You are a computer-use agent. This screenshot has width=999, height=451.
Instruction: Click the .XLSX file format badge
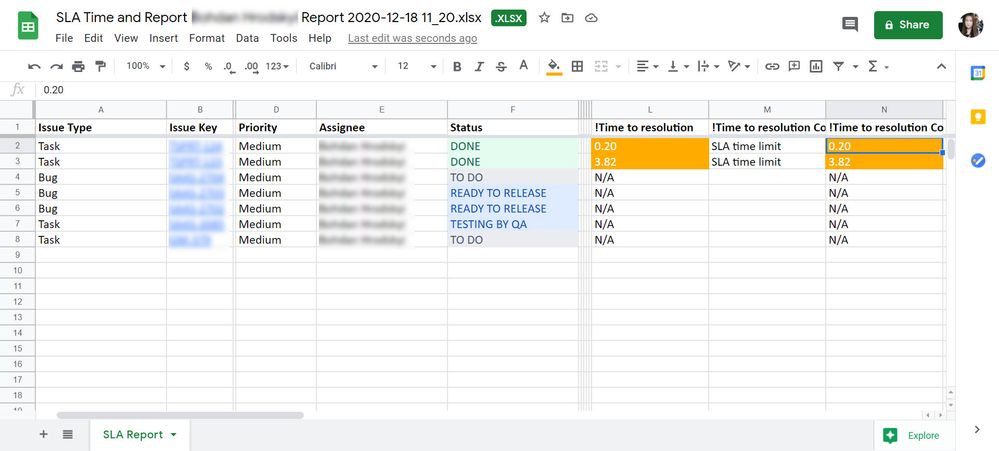(x=508, y=18)
